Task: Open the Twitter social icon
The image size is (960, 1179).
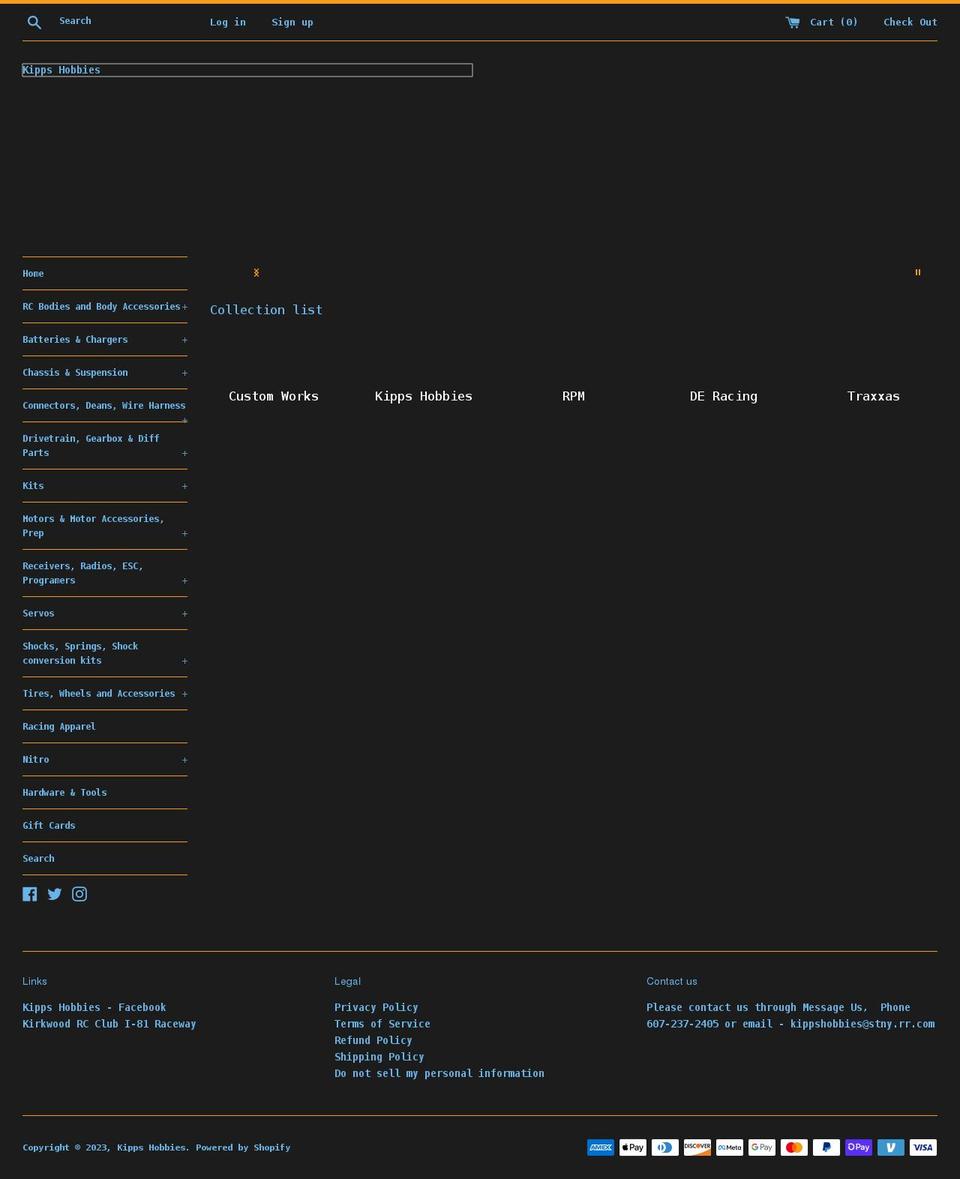Action: [55, 894]
